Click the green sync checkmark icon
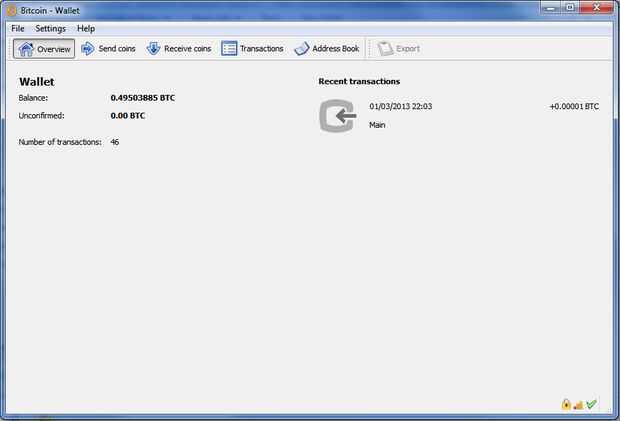 (x=592, y=404)
